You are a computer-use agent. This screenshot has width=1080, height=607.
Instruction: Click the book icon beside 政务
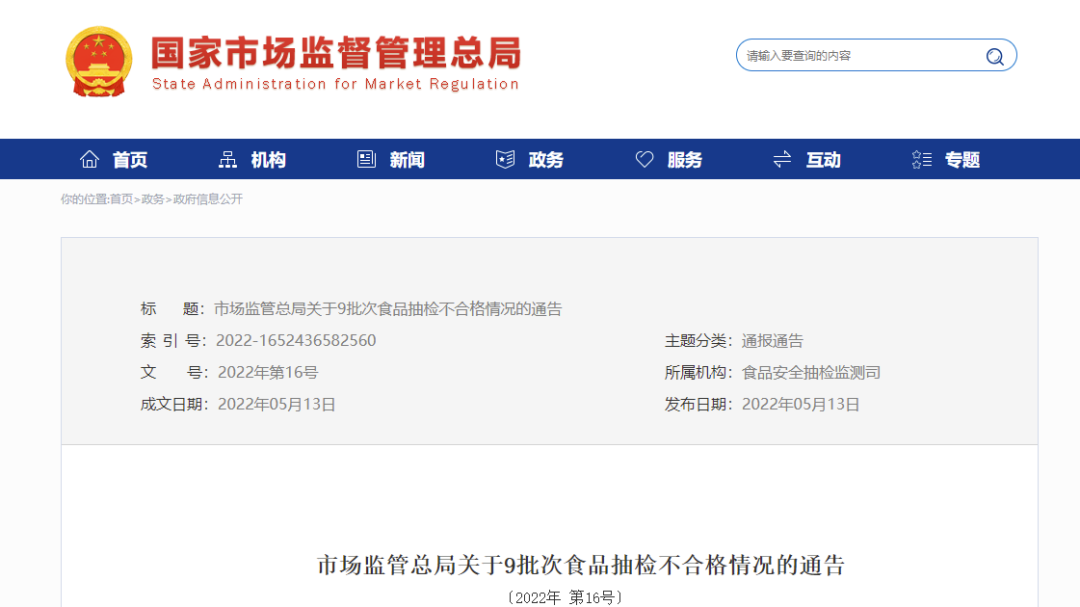point(505,159)
